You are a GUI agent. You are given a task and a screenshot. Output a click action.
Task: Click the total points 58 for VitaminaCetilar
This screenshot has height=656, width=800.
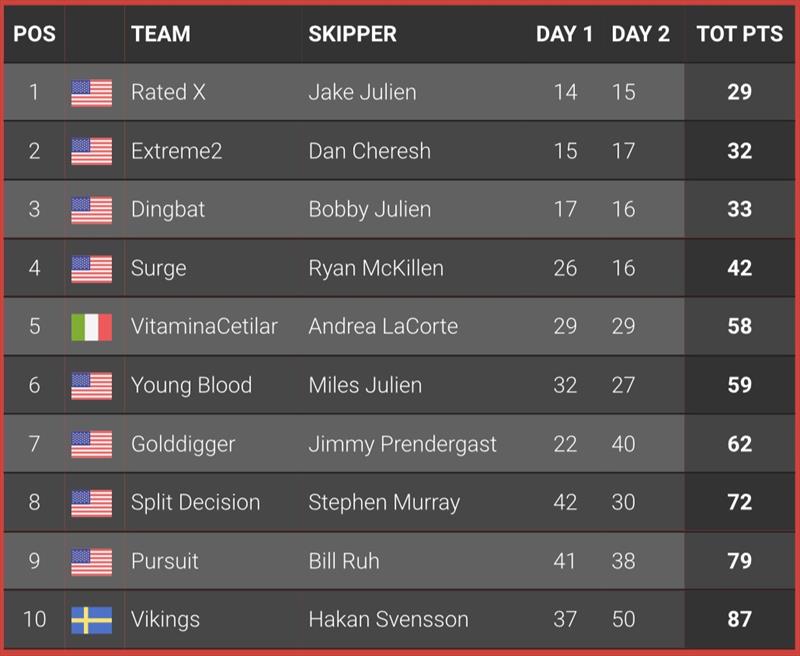pyautogui.click(x=740, y=326)
